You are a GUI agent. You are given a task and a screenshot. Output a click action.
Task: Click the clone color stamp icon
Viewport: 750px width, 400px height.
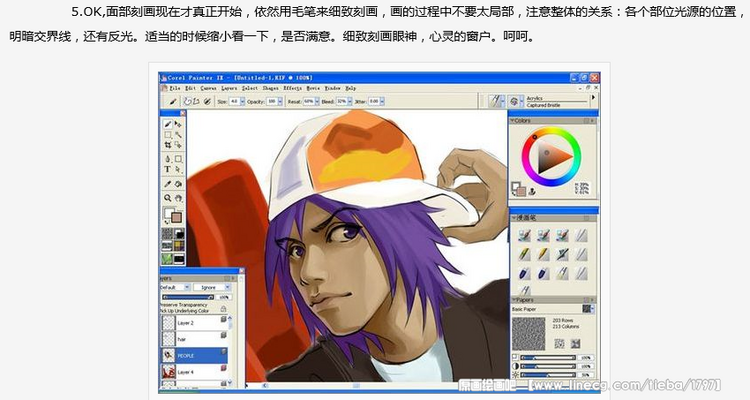(x=532, y=191)
